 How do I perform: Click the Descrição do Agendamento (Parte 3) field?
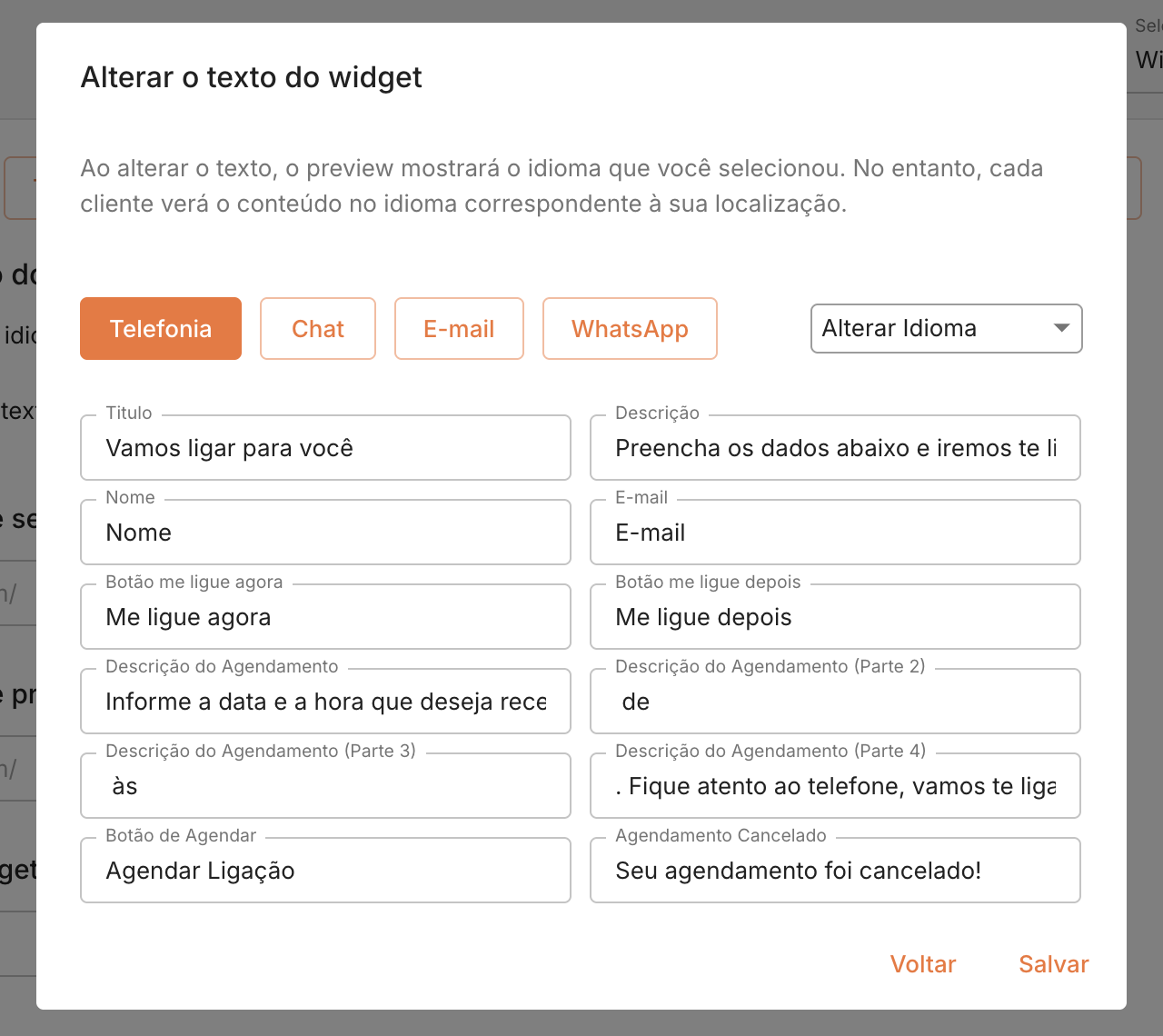[325, 786]
